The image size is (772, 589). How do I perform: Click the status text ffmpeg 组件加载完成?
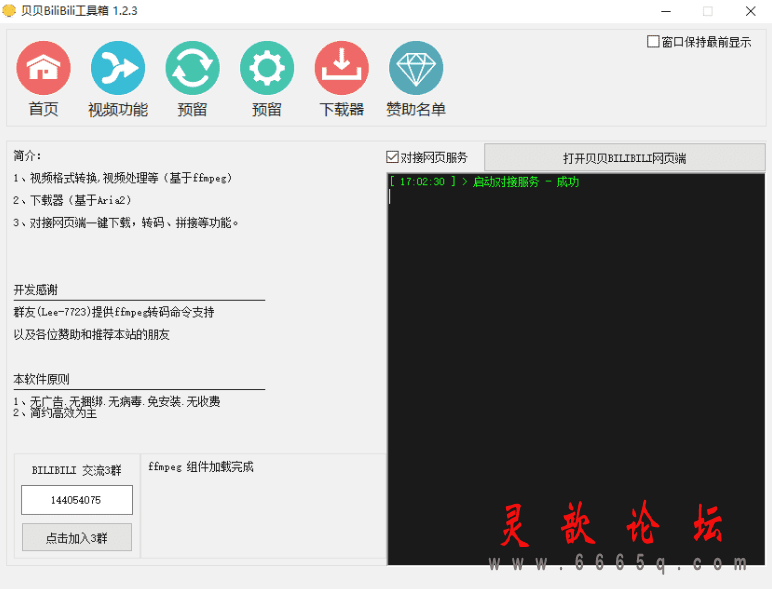pyautogui.click(x=201, y=466)
